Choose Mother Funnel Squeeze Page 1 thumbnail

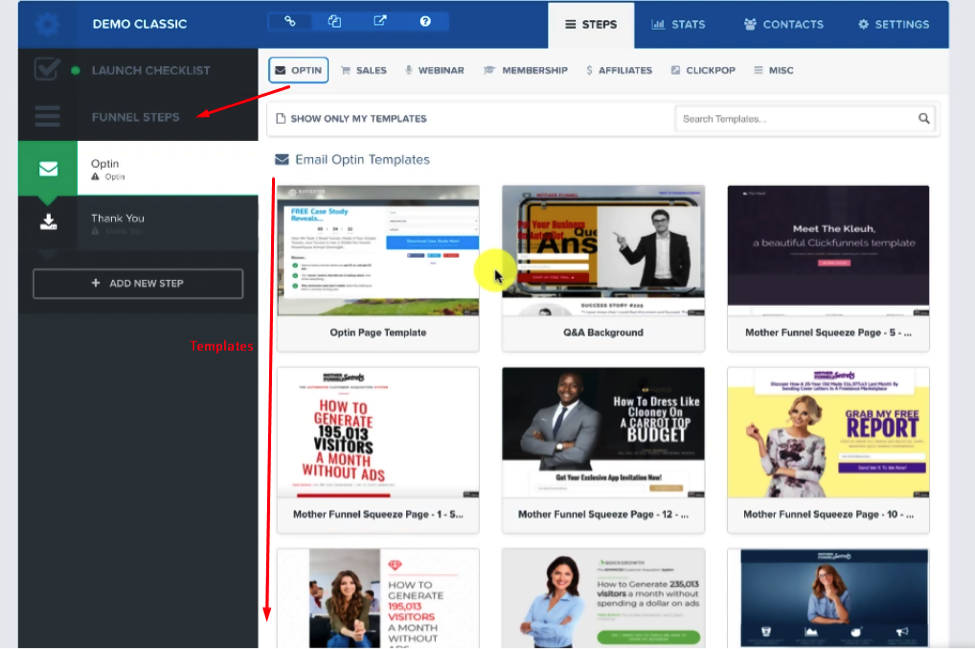(x=378, y=433)
